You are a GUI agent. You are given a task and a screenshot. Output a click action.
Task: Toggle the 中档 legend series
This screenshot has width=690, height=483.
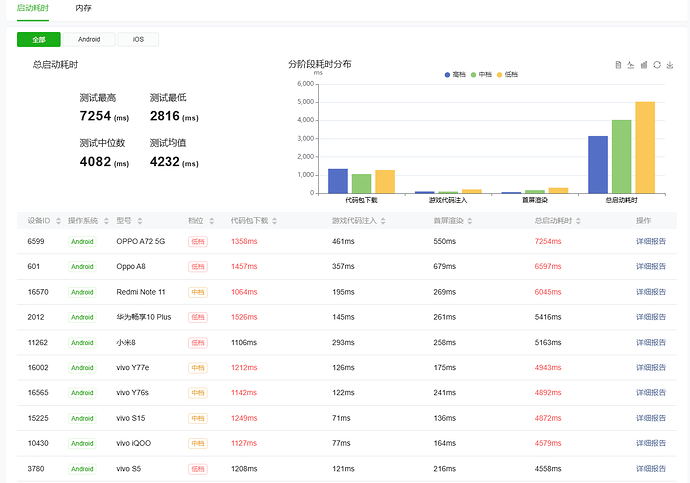click(x=481, y=75)
